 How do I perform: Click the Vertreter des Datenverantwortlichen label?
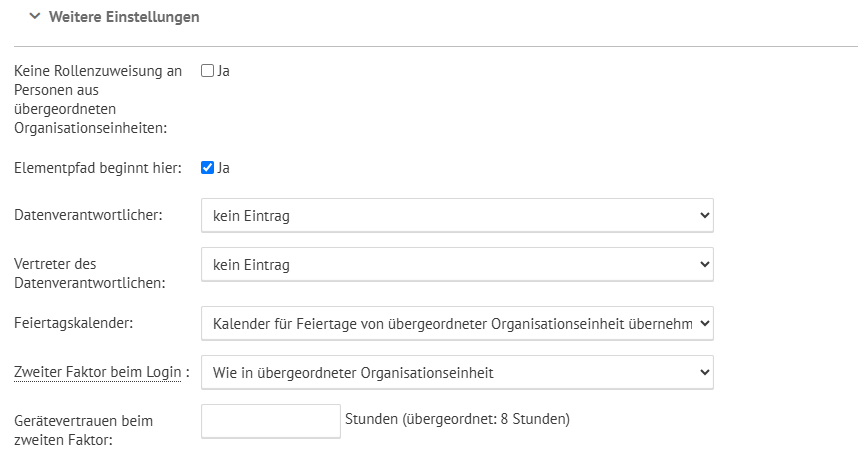click(90, 273)
